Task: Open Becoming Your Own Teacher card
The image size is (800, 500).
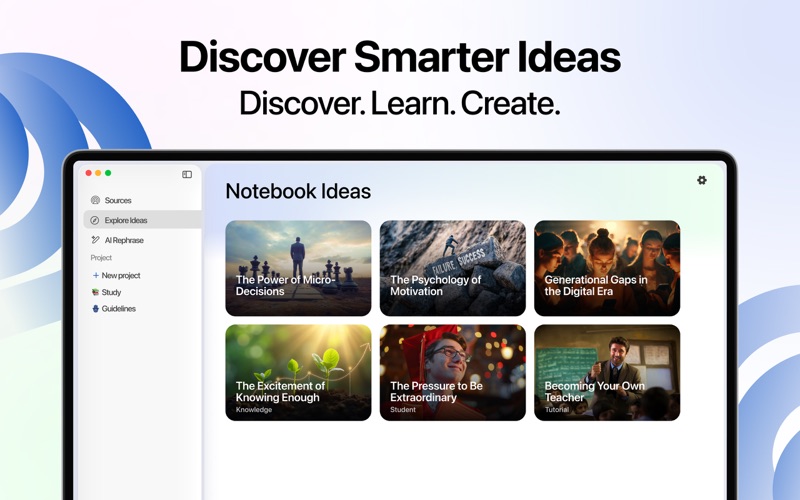Action: (607, 372)
